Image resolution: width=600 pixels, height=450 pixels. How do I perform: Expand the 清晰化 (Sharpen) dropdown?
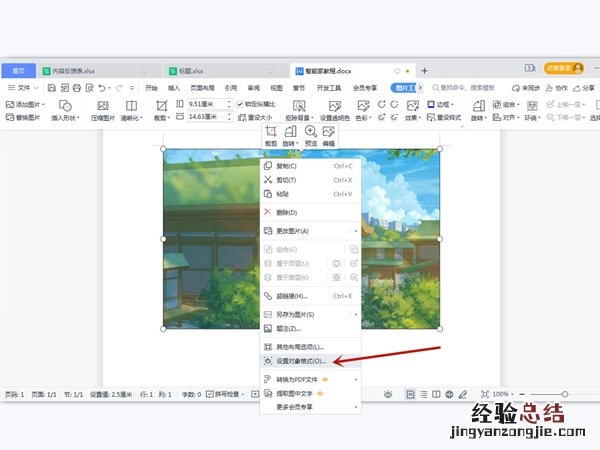[x=132, y=117]
